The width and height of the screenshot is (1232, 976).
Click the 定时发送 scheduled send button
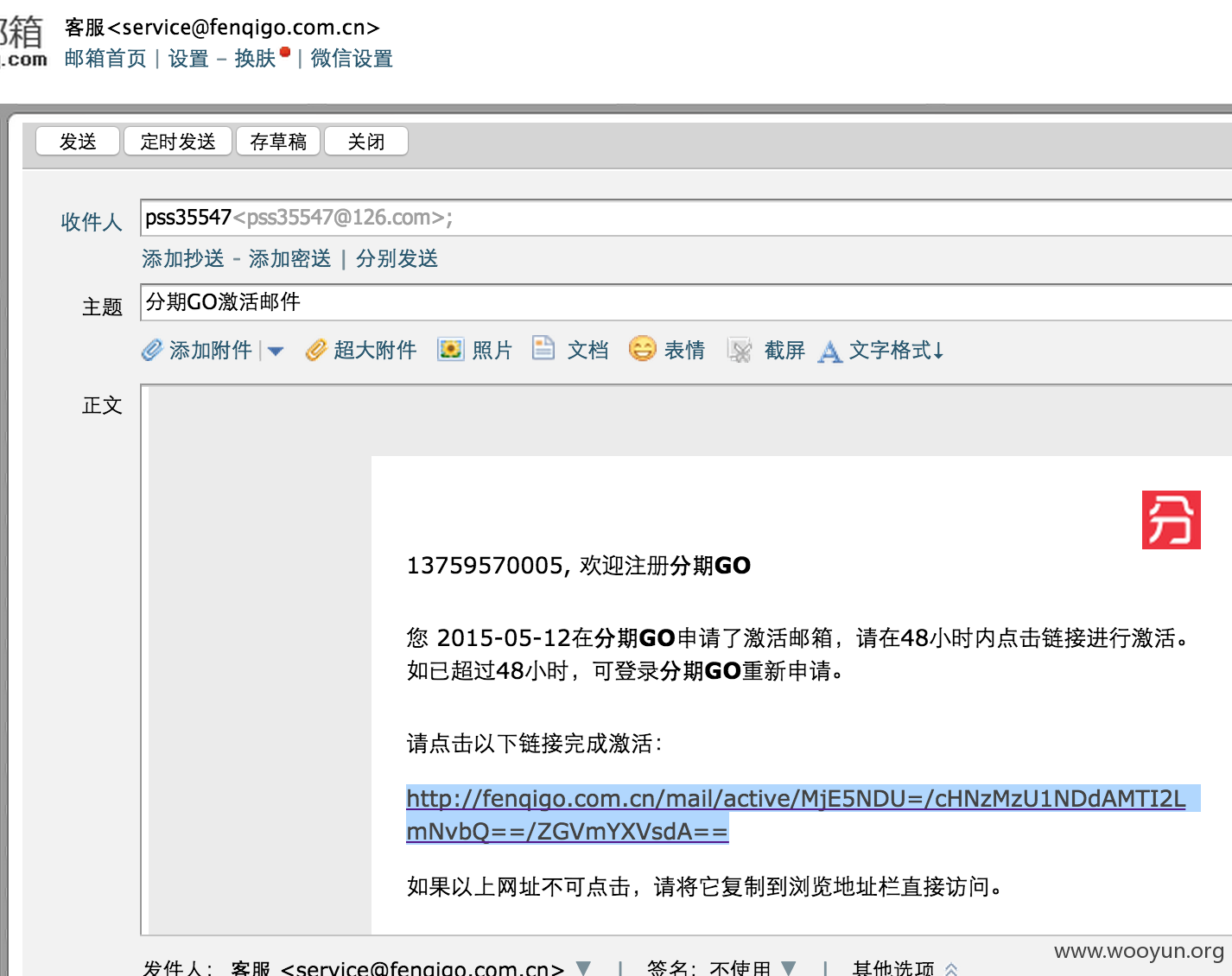(x=178, y=141)
